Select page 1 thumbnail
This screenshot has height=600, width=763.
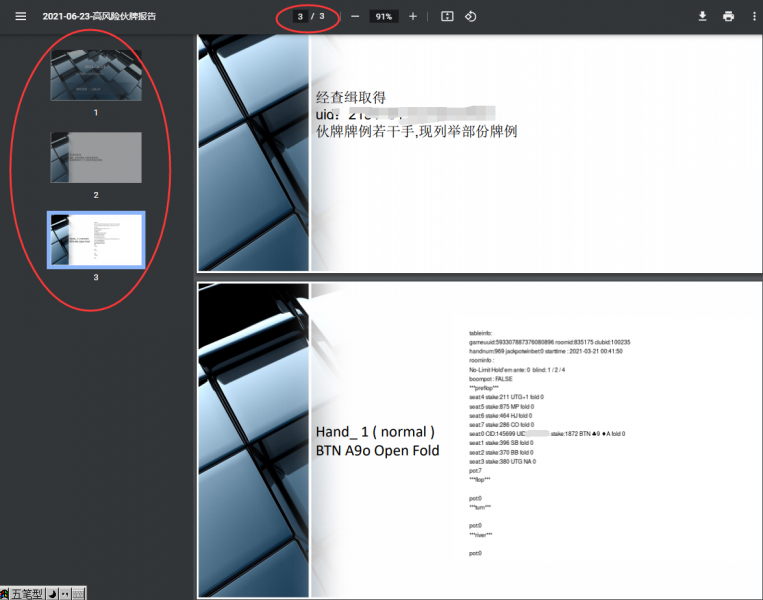[96, 75]
